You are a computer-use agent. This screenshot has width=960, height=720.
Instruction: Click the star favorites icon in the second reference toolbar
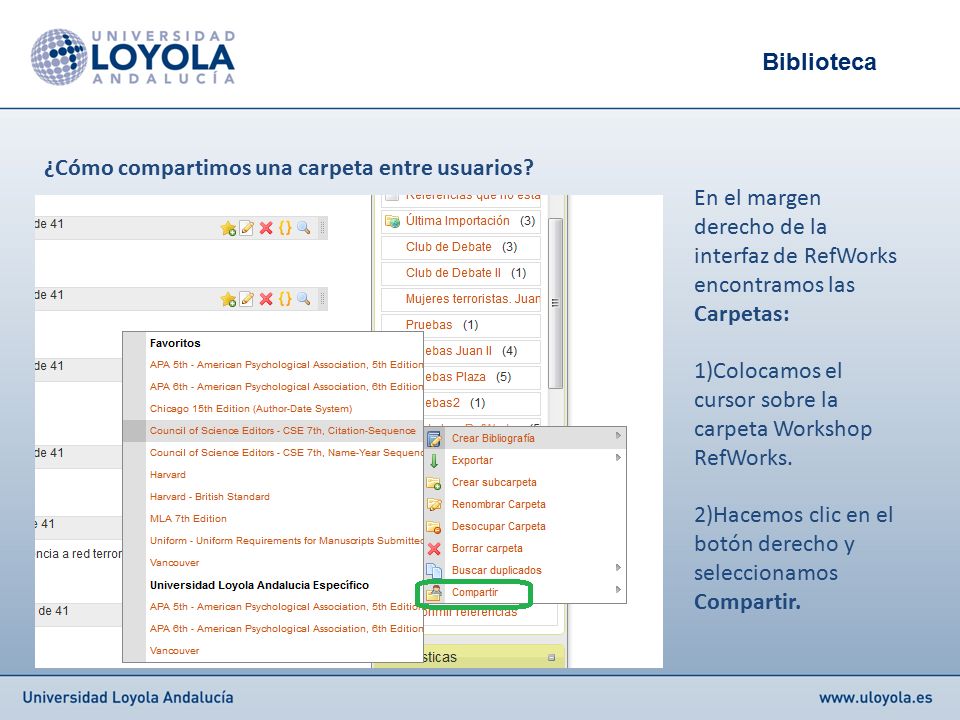point(228,299)
